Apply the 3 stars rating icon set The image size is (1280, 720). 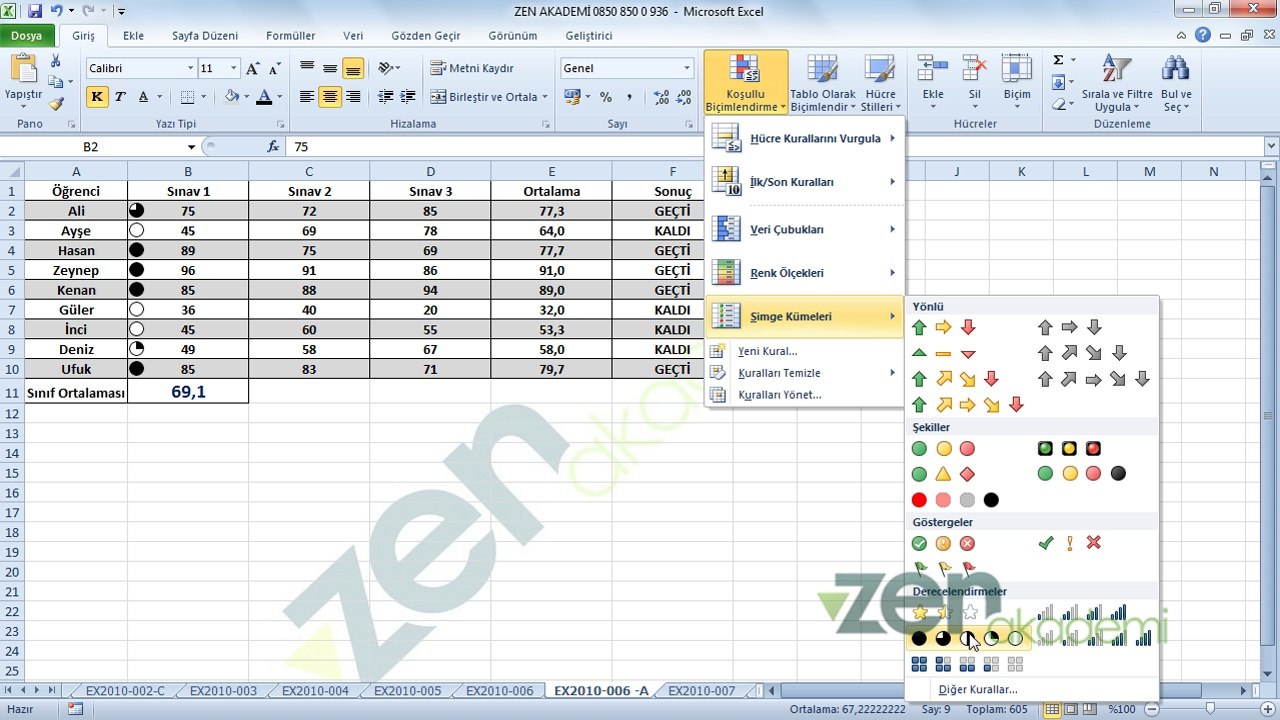[x=943, y=613]
